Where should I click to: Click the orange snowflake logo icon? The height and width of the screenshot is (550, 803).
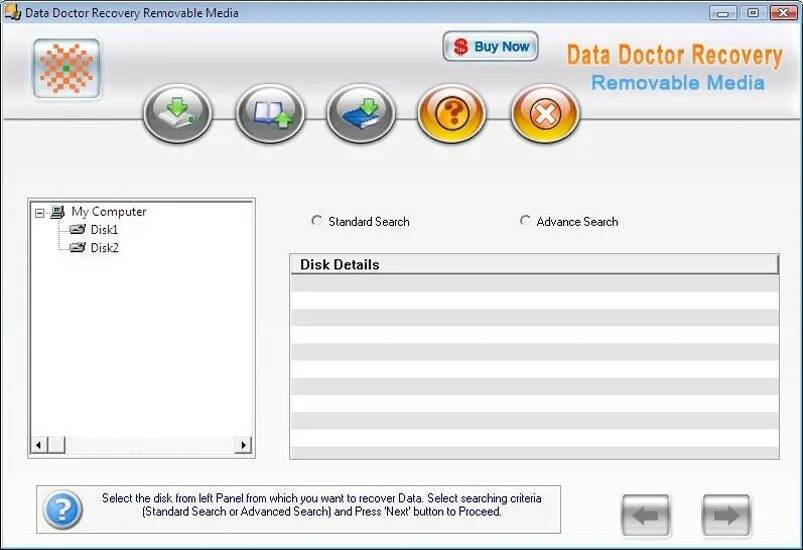(x=67, y=69)
